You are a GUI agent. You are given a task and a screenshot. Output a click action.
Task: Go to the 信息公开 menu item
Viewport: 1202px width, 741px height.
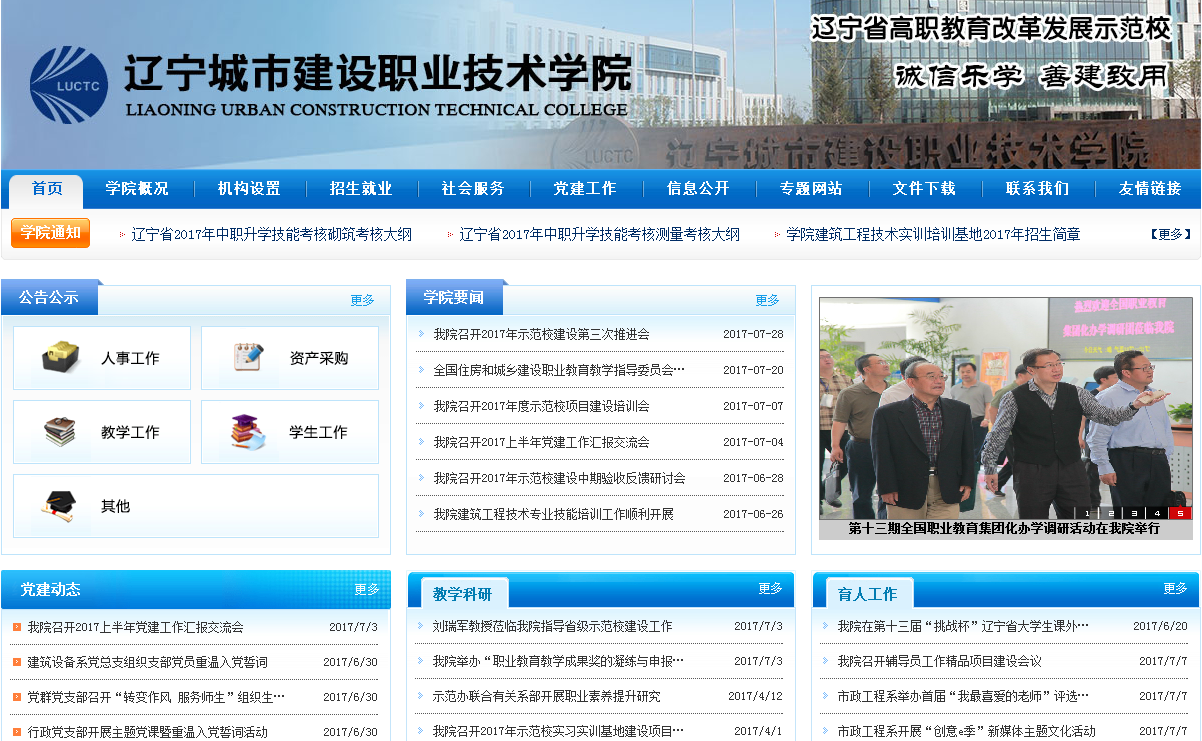pyautogui.click(x=698, y=188)
